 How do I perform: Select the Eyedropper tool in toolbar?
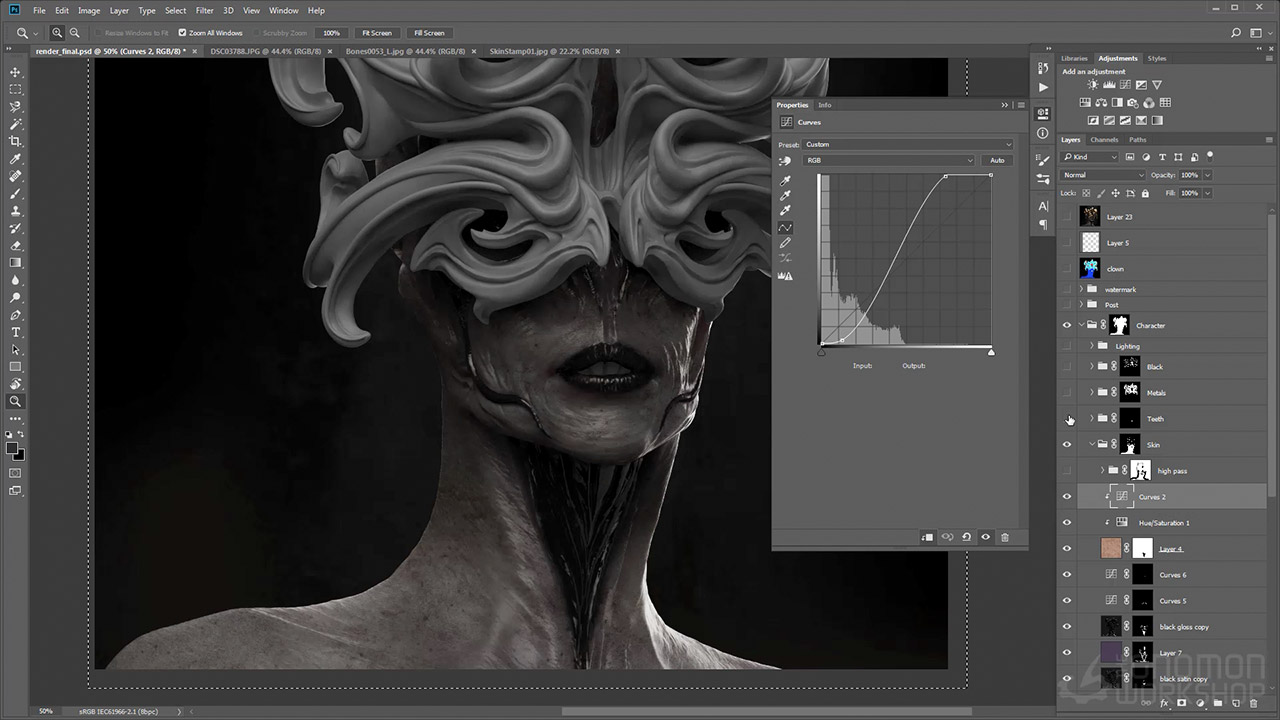(15, 159)
